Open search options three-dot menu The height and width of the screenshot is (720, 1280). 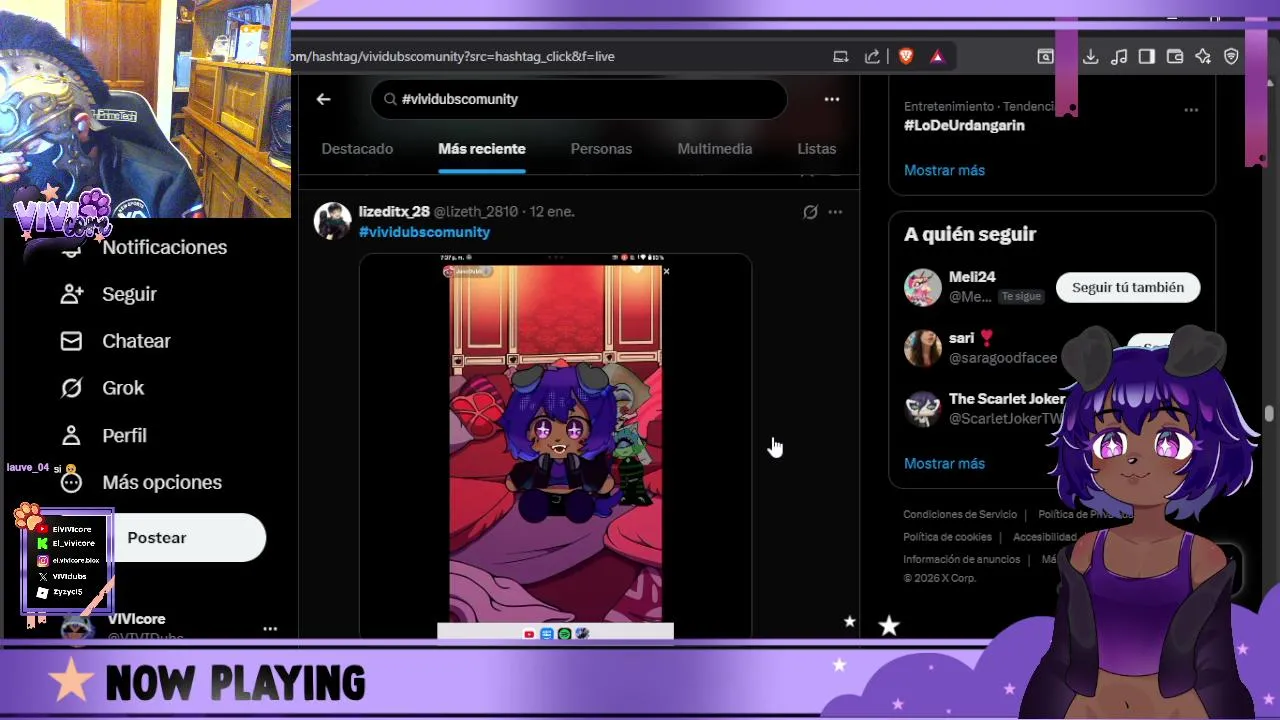831,99
